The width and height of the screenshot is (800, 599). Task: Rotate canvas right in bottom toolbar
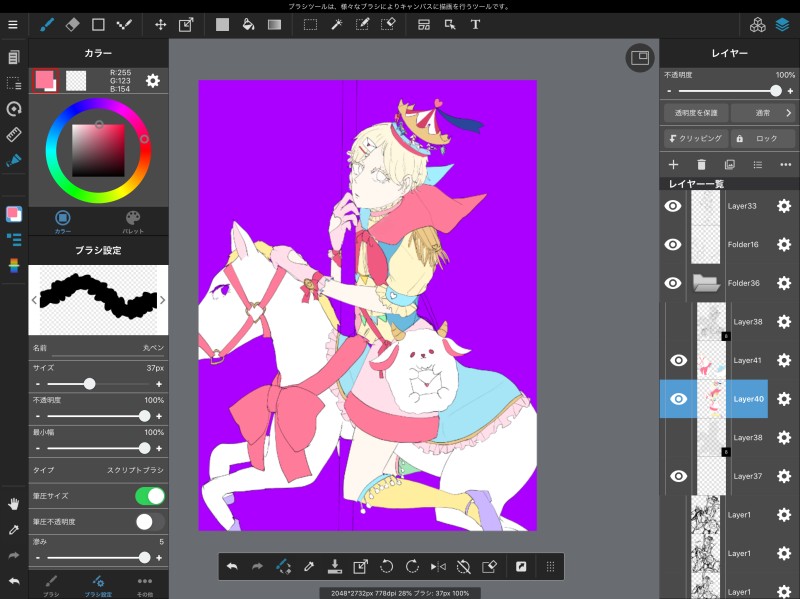(x=412, y=566)
